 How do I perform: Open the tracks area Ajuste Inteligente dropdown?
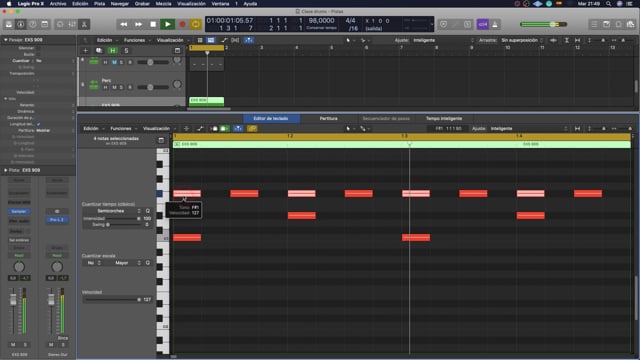(443, 40)
